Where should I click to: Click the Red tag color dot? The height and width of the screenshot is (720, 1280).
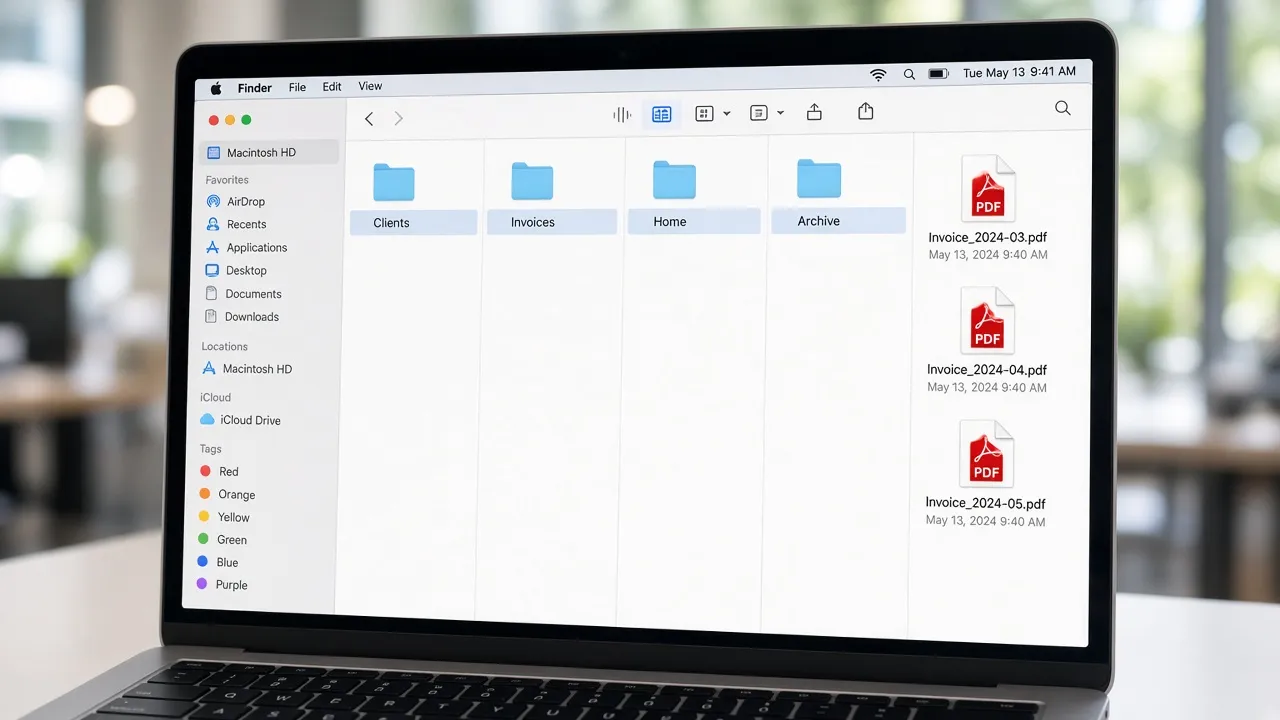205,471
